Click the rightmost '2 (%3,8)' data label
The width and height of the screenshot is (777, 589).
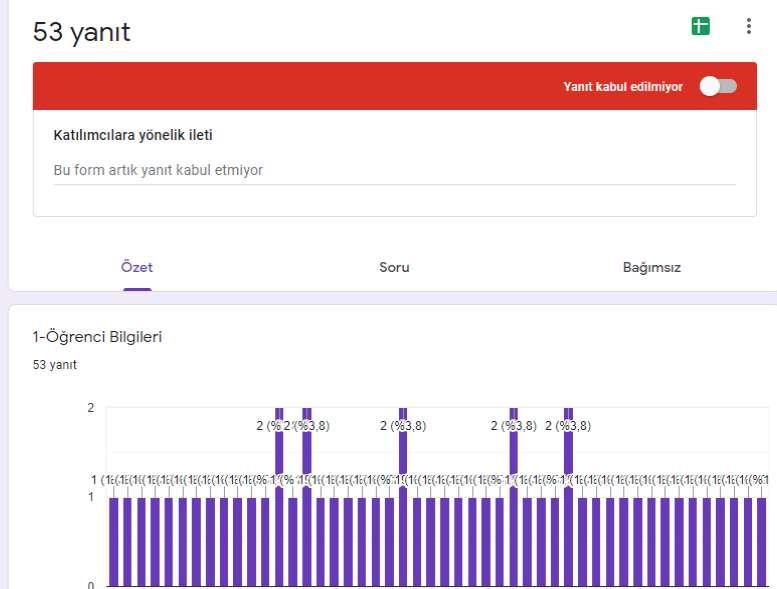567,425
